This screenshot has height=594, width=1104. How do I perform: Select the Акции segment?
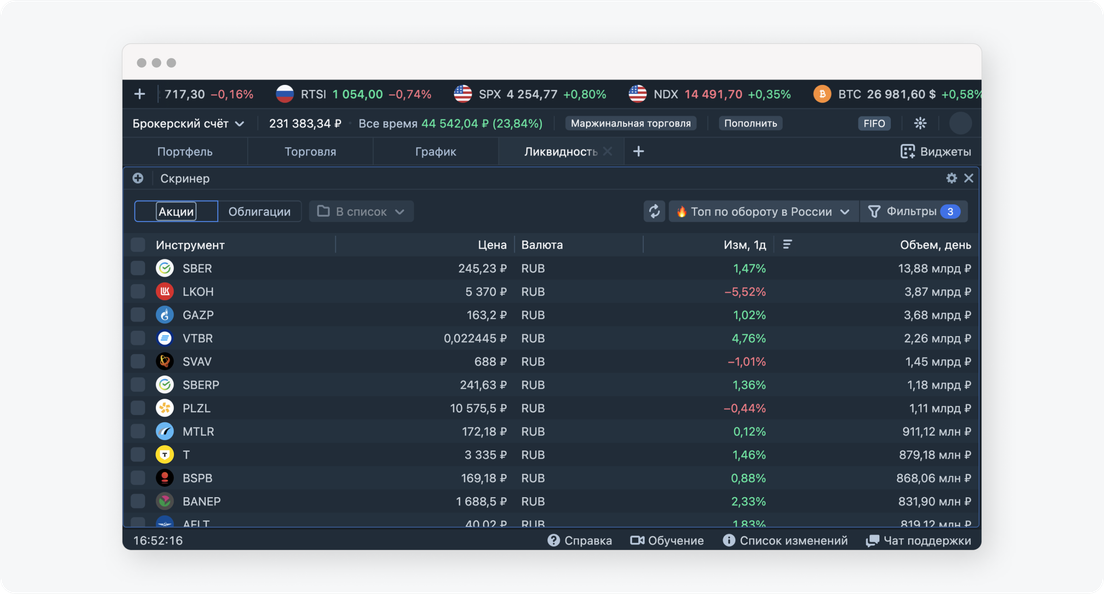176,211
